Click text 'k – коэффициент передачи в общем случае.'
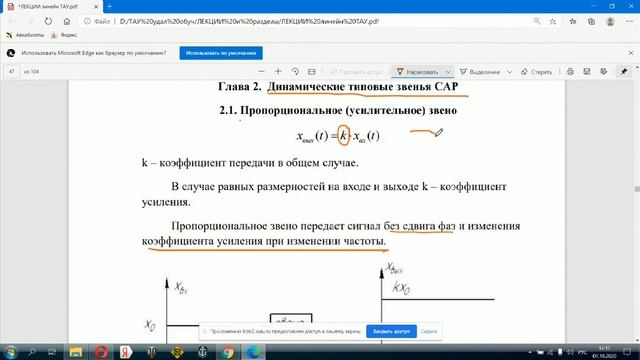The image size is (640, 360). pyautogui.click(x=250, y=163)
